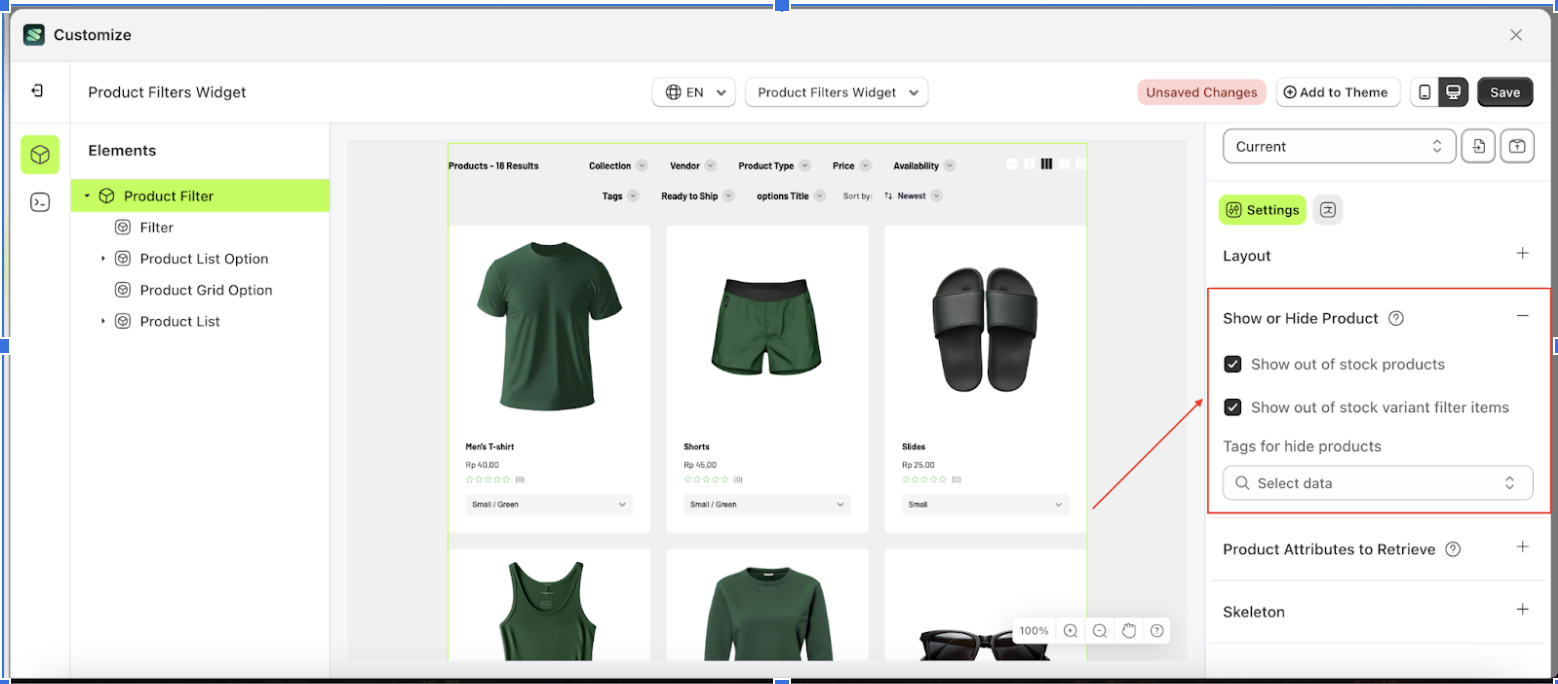Uncheck Show out of stock products
Viewport: 1558px width, 684px height.
[x=1233, y=364]
